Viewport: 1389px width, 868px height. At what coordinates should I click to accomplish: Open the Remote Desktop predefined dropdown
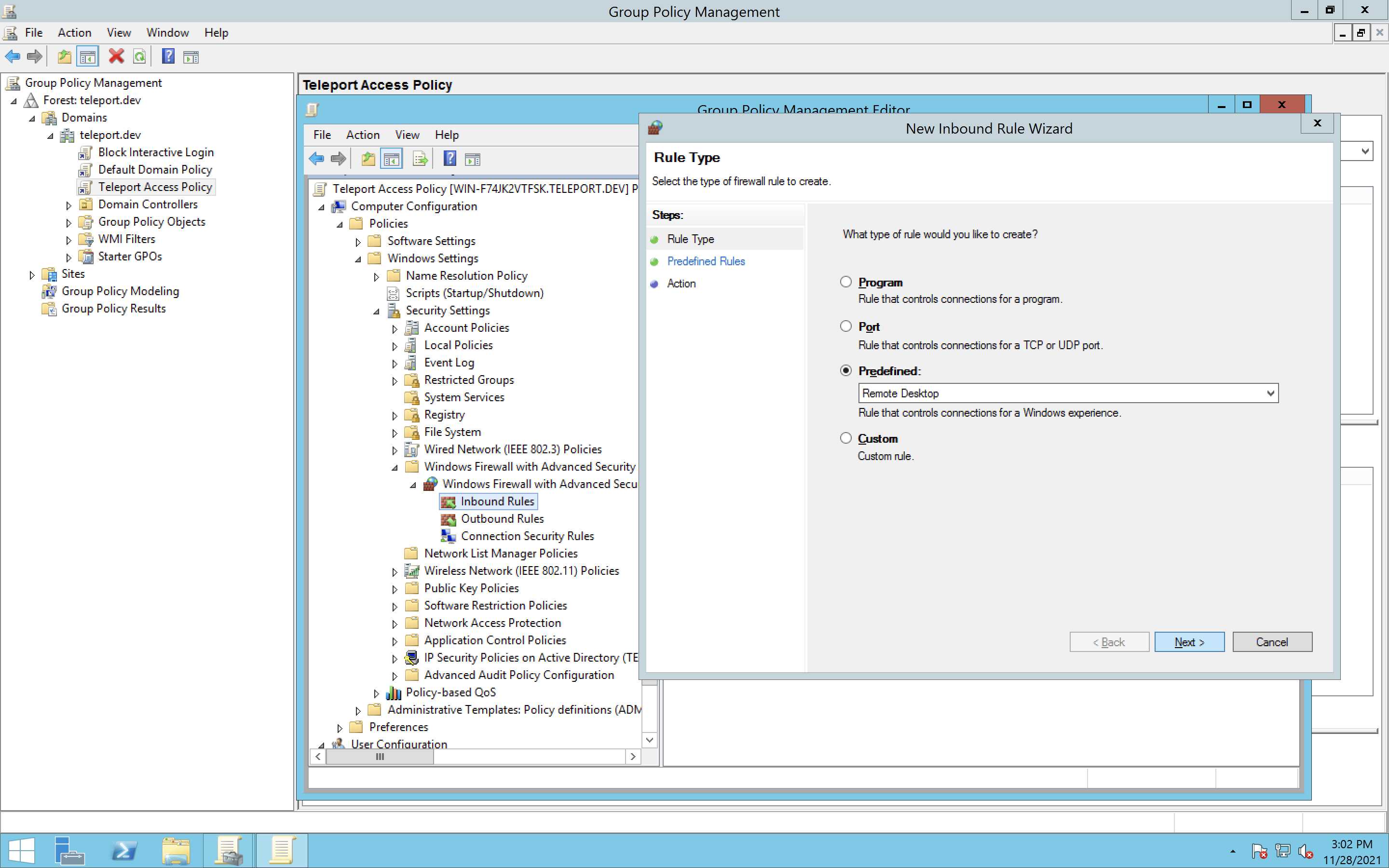[1269, 393]
